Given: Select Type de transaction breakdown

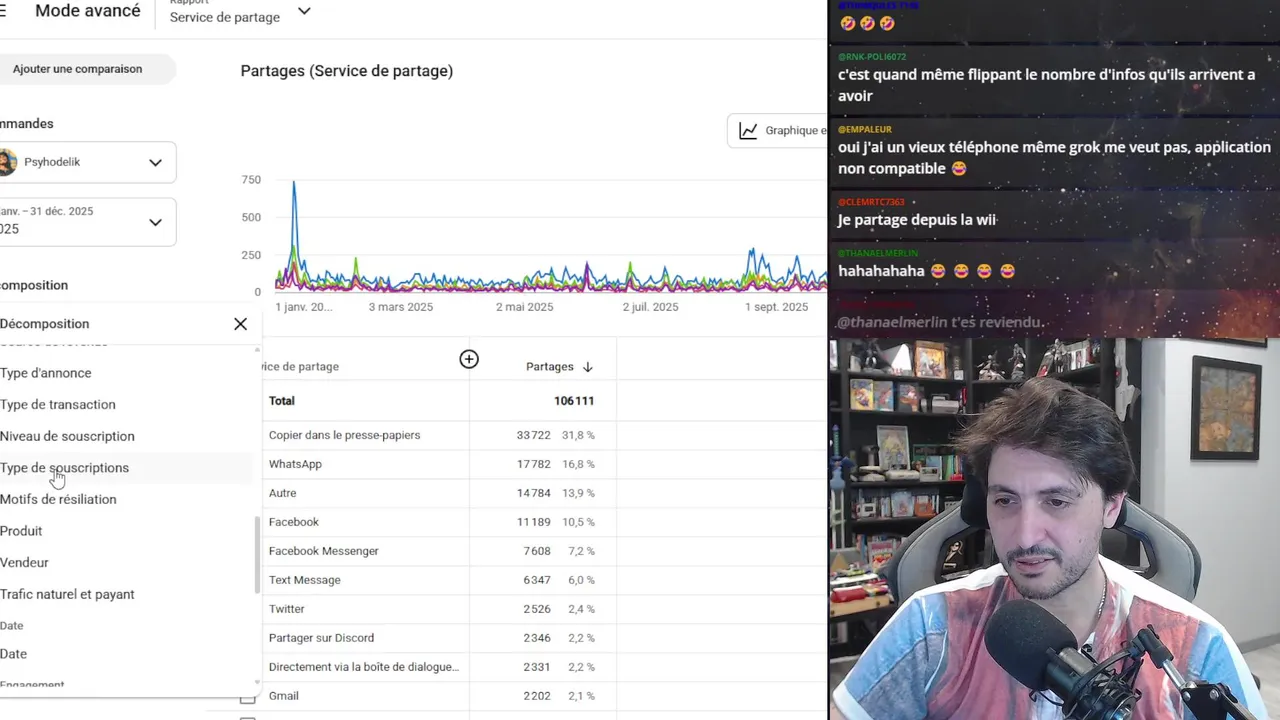Looking at the screenshot, I should pos(58,405).
